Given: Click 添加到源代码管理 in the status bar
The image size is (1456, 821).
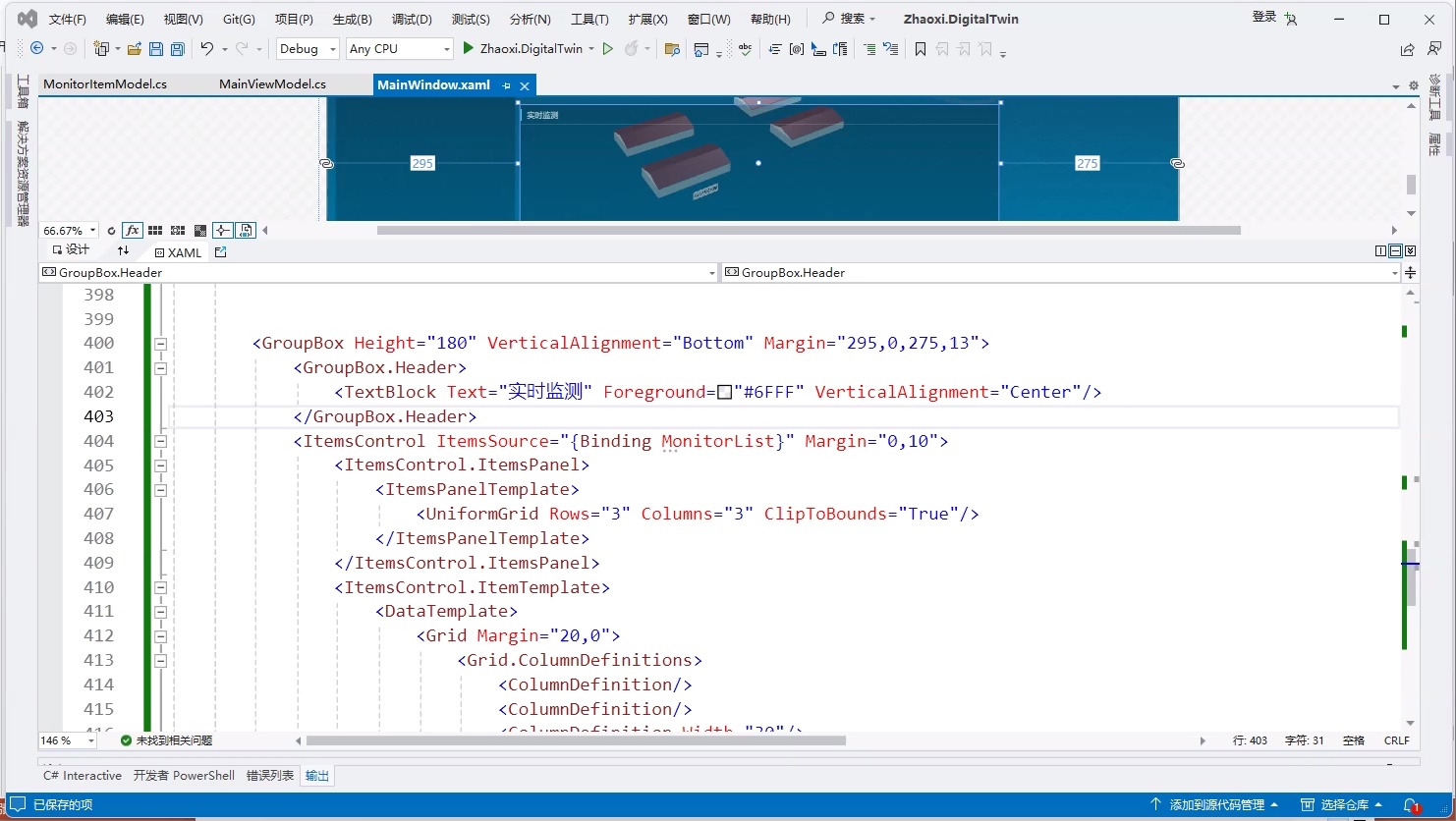Looking at the screenshot, I should point(1215,805).
